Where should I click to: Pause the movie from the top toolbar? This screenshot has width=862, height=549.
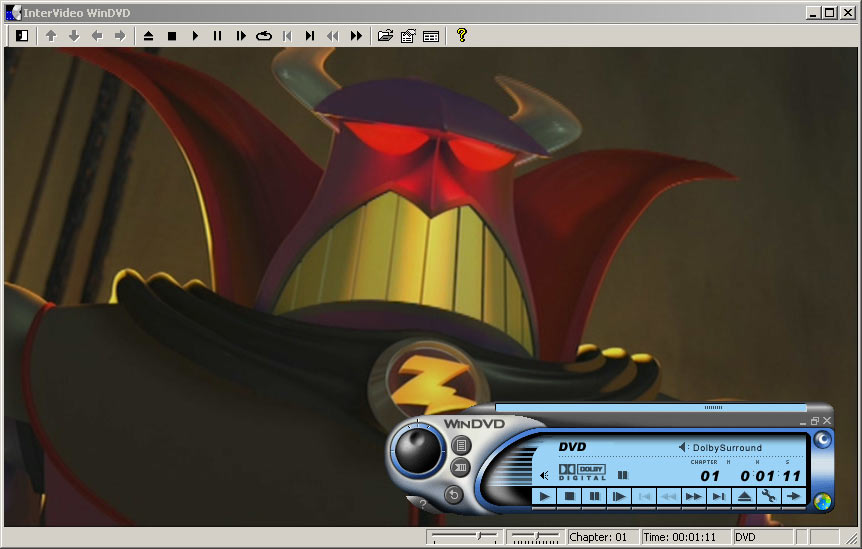[x=218, y=36]
